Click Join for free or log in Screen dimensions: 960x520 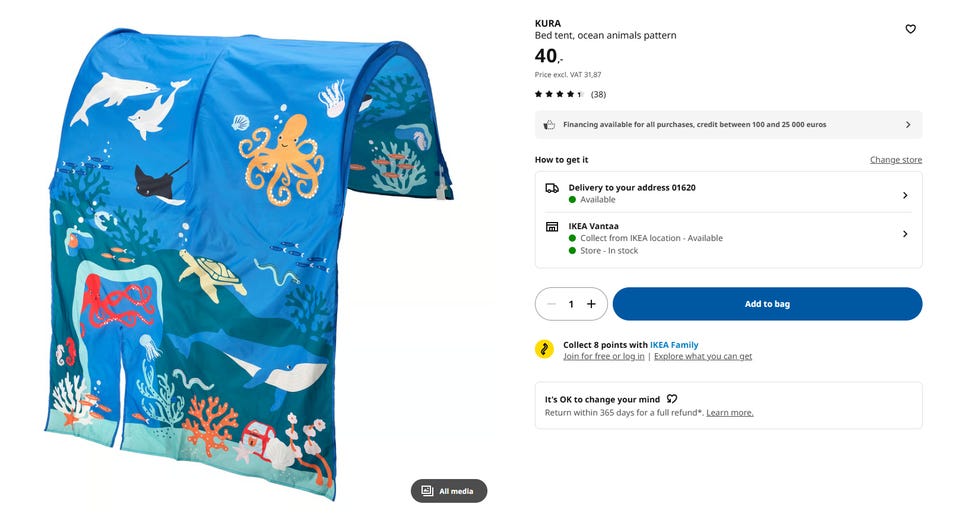(x=604, y=356)
